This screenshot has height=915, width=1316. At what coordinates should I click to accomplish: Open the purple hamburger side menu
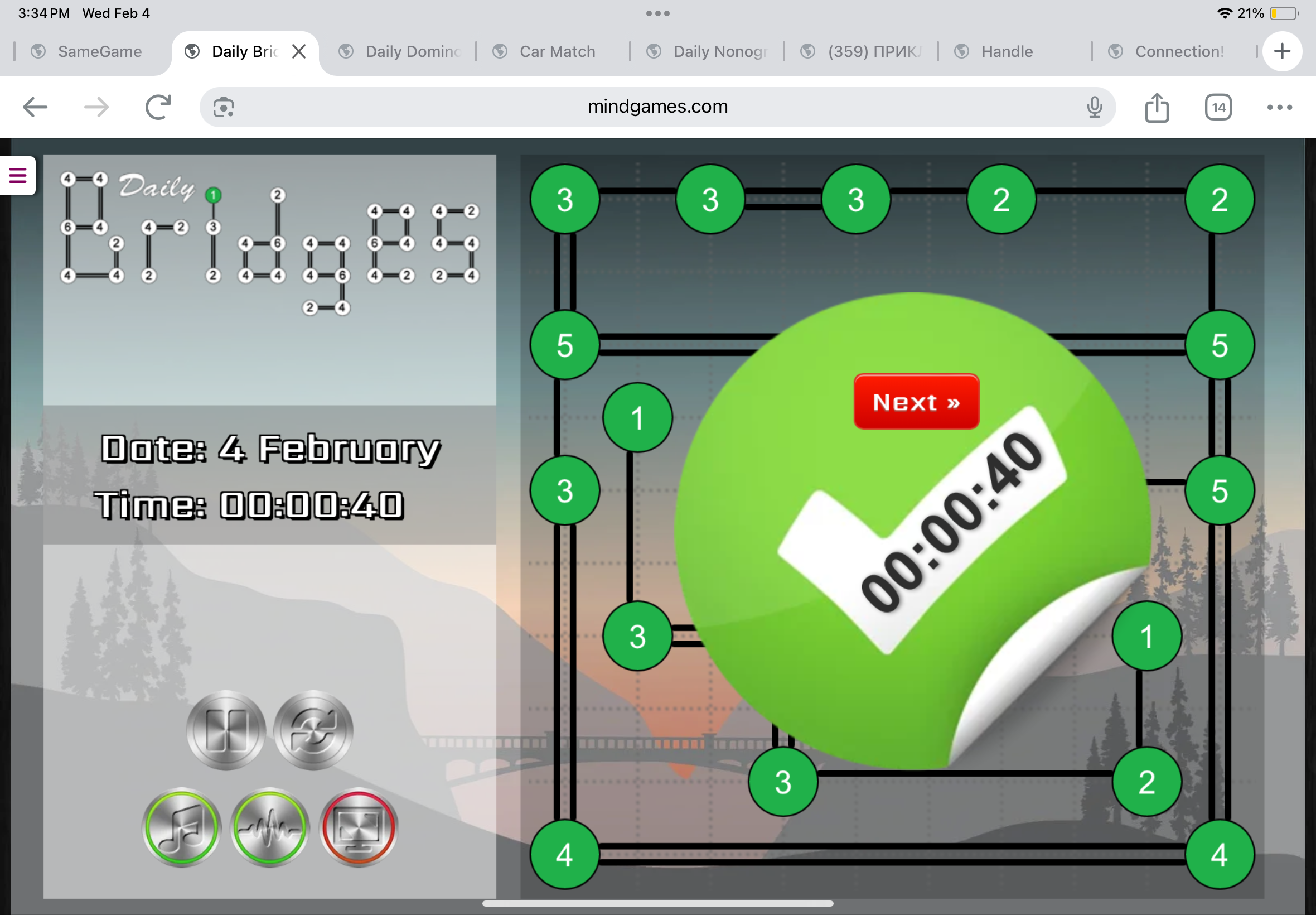click(x=17, y=175)
